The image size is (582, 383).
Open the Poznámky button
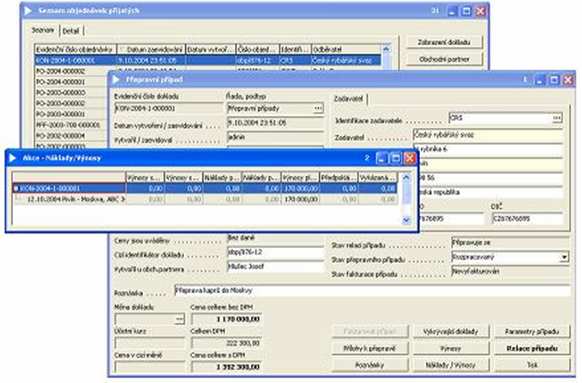369,365
